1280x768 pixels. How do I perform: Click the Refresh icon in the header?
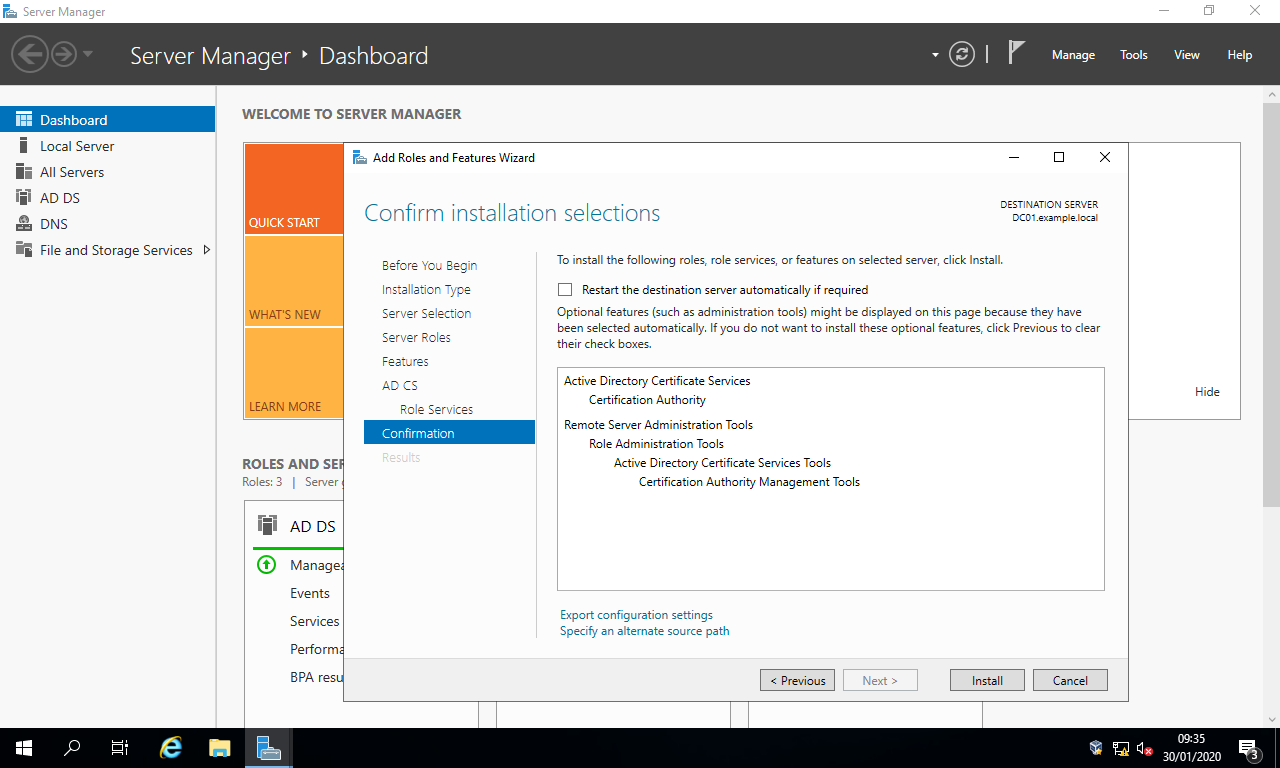pos(961,55)
